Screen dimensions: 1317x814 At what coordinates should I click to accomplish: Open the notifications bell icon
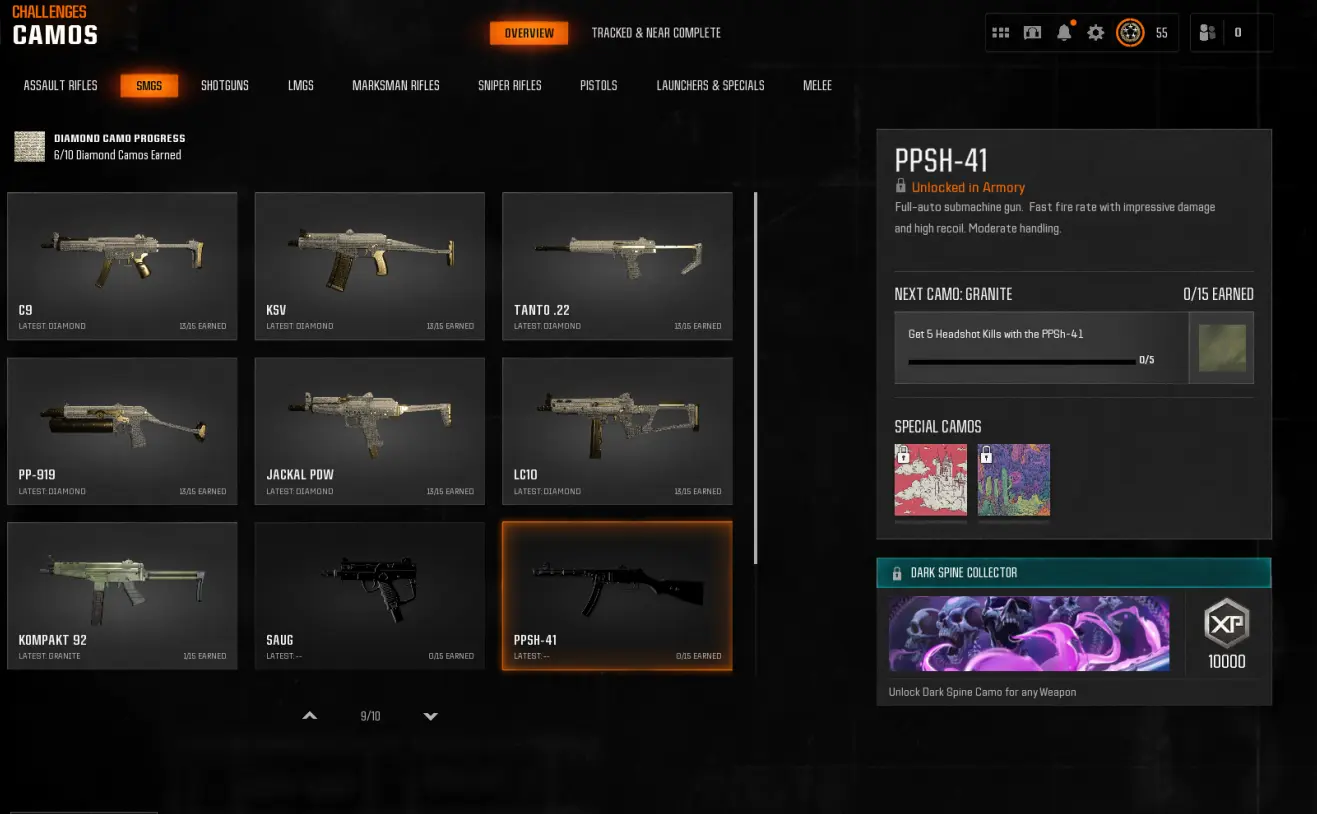coord(1064,33)
